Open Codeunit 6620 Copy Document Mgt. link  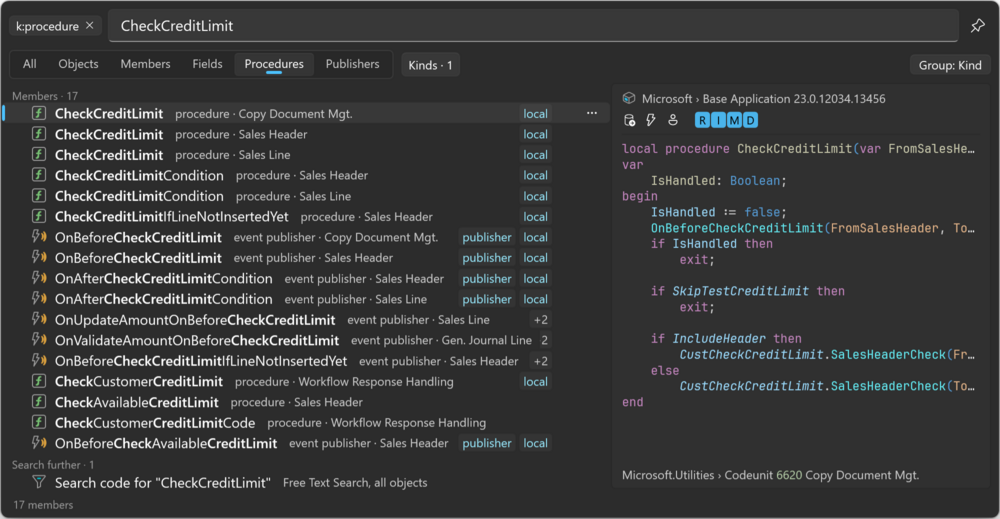click(x=822, y=475)
